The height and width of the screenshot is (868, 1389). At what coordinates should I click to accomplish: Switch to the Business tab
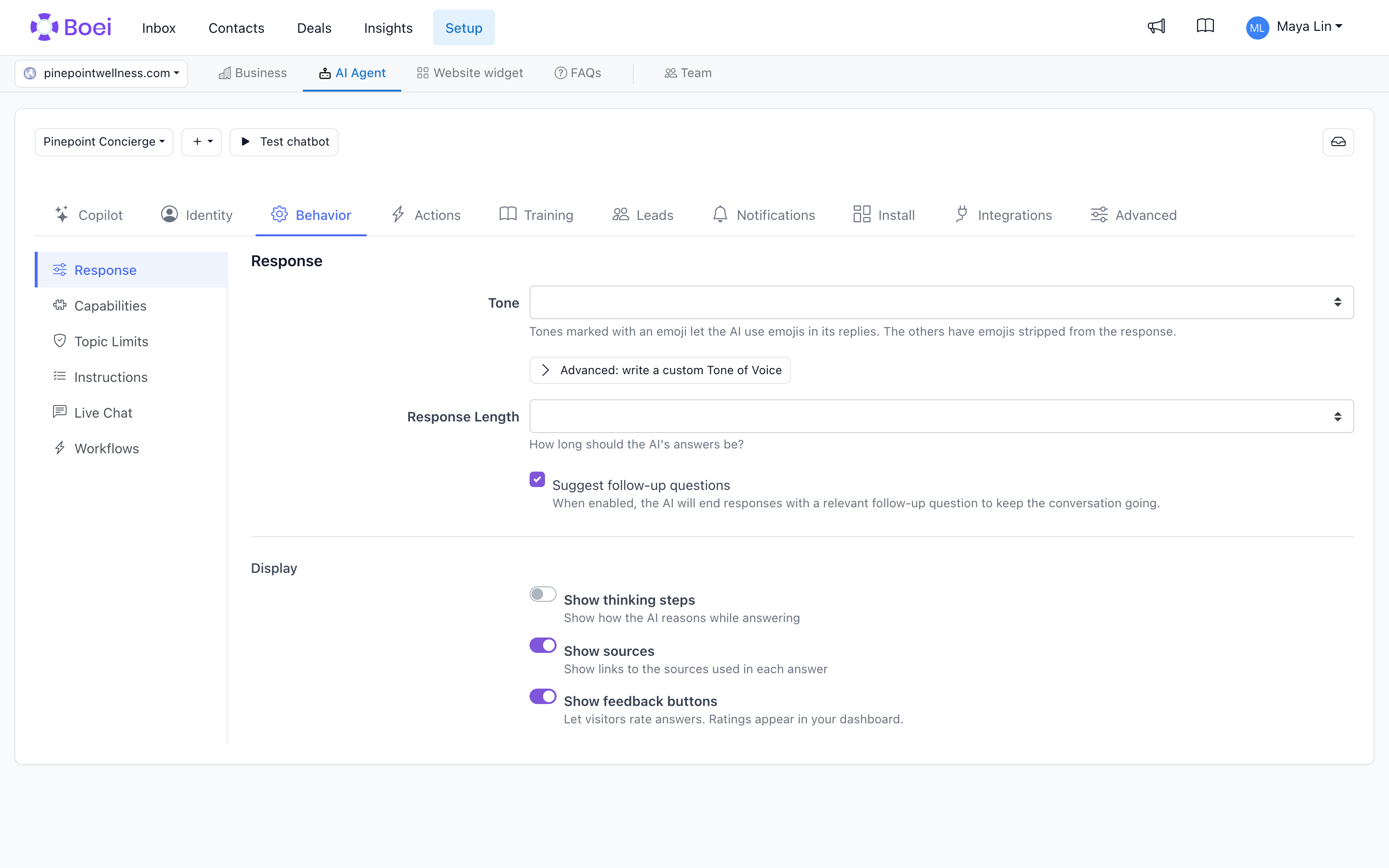pos(253,73)
